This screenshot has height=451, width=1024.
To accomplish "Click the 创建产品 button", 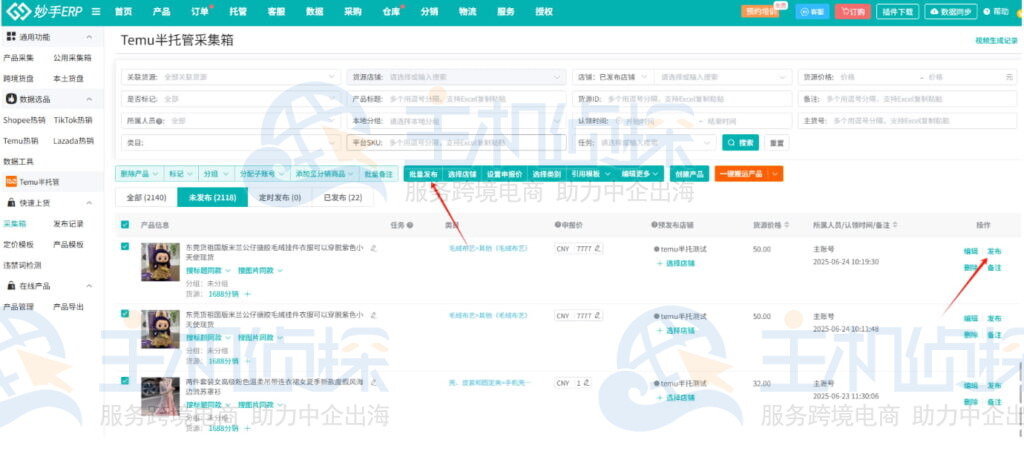I will [690, 174].
